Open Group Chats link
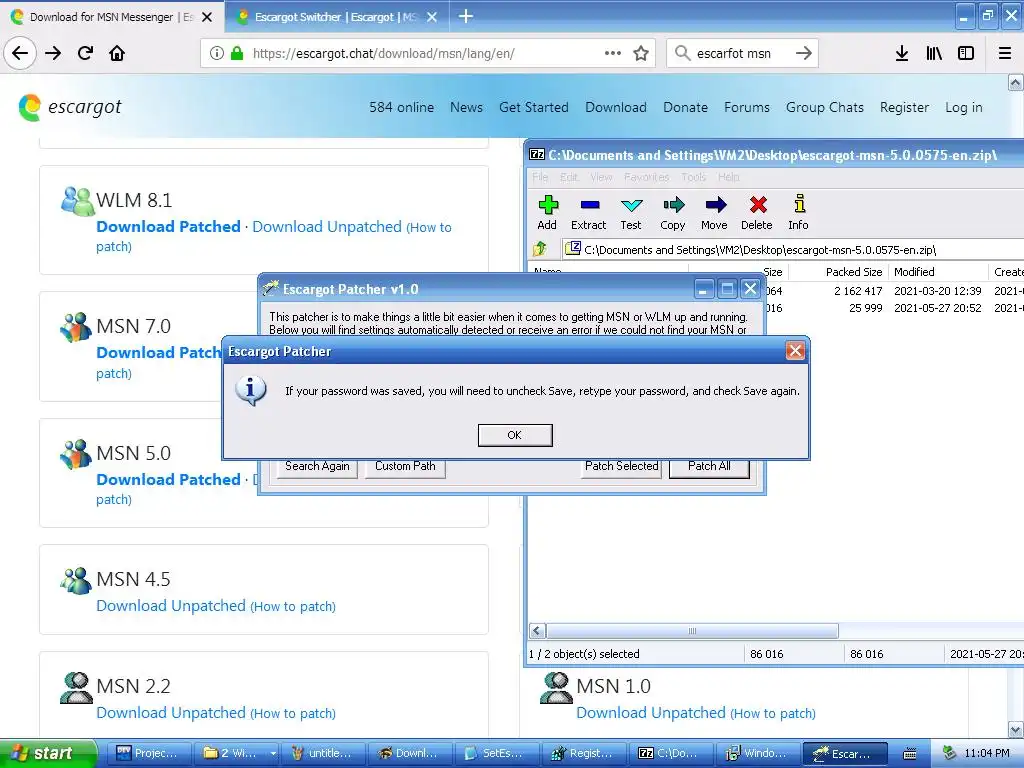Viewport: 1024px width, 768px height. click(825, 107)
